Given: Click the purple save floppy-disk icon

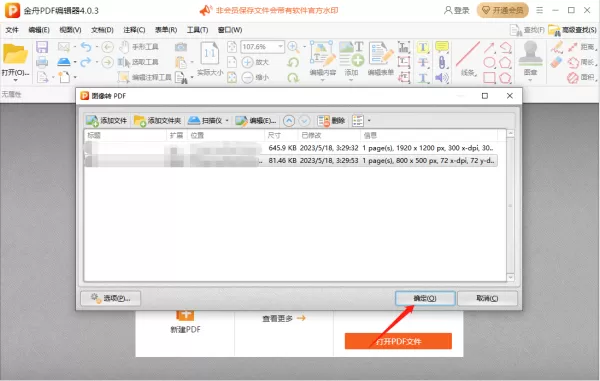Looking at the screenshot, I should pyautogui.click(x=42, y=47).
